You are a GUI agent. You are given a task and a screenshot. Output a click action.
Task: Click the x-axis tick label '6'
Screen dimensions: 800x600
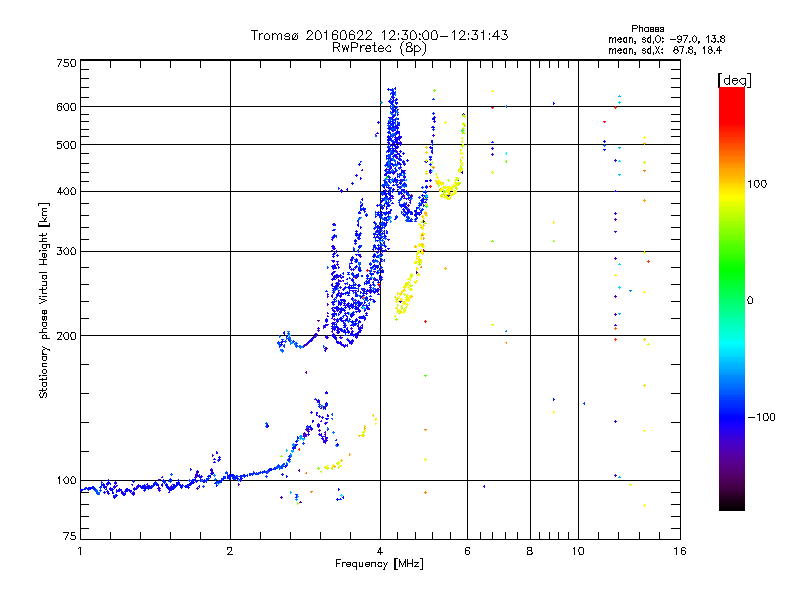tap(467, 551)
